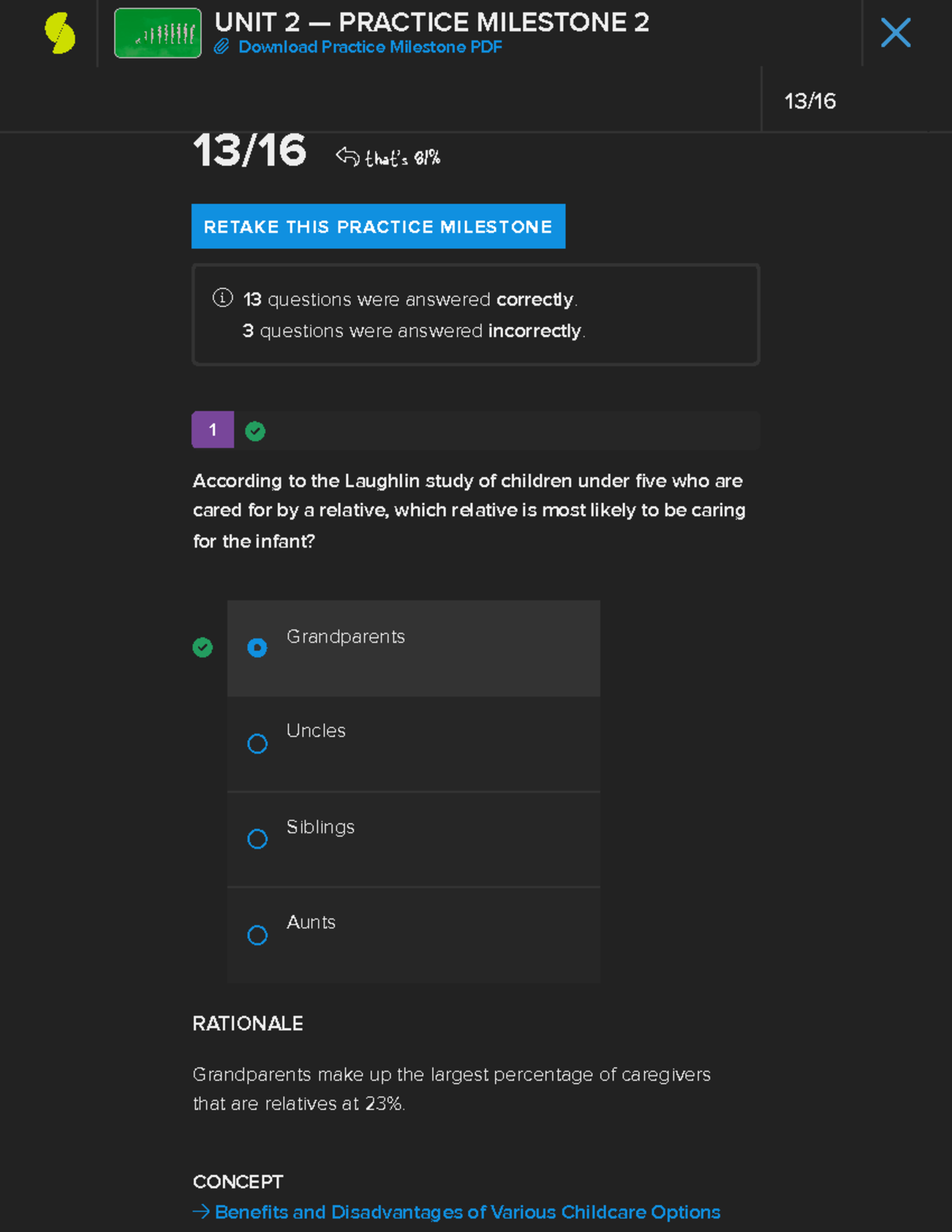Click the paperclip icon beside Download
The width and height of the screenshot is (952, 1232).
(221, 47)
